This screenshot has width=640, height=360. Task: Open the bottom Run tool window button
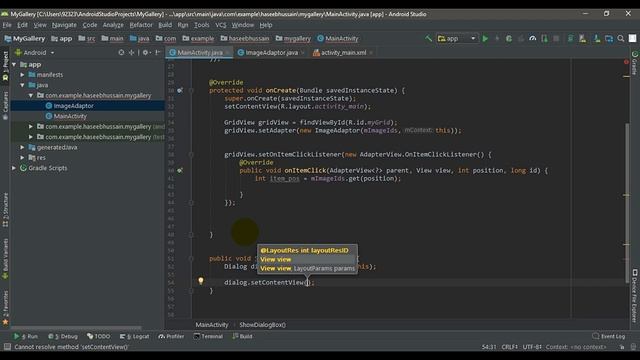(x=26, y=336)
